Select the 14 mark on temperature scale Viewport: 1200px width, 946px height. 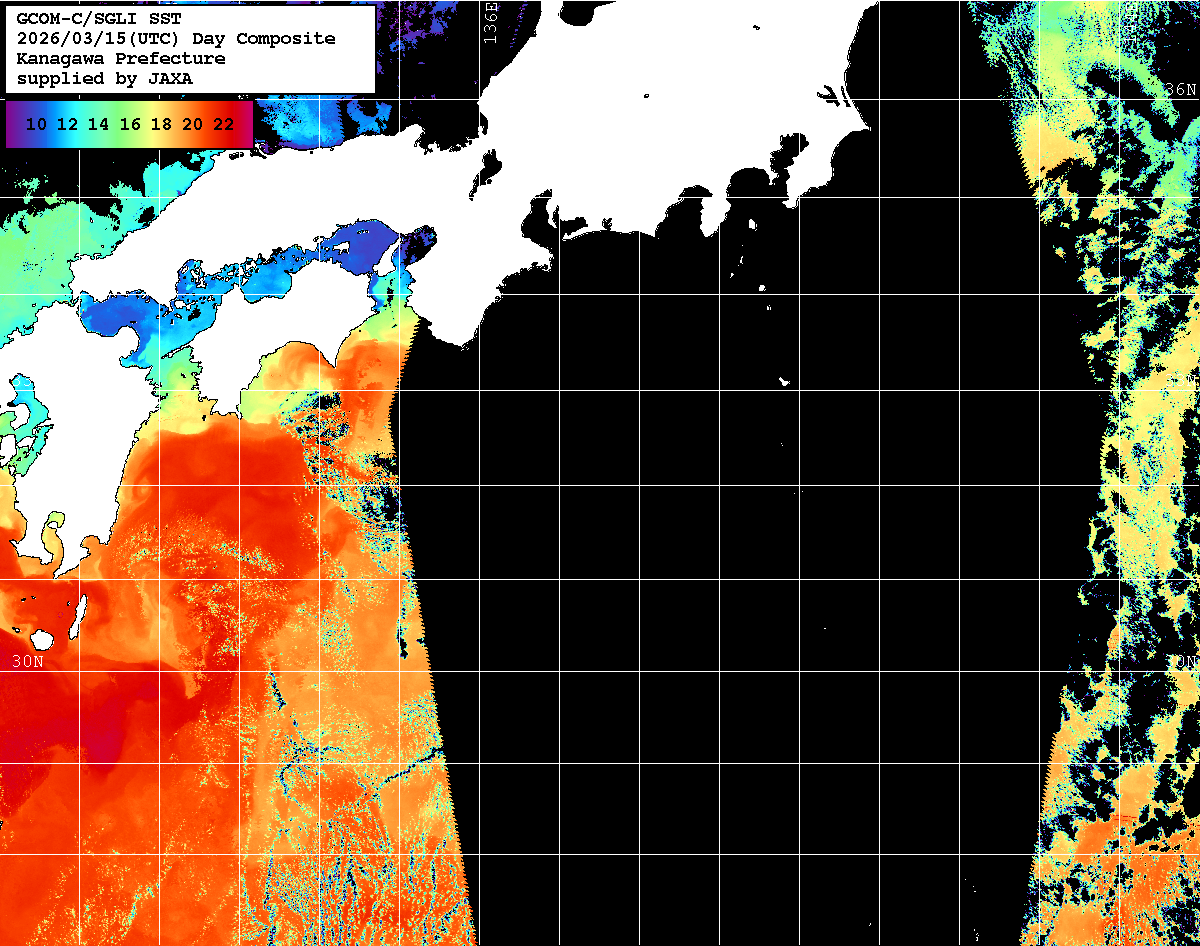coord(98,125)
